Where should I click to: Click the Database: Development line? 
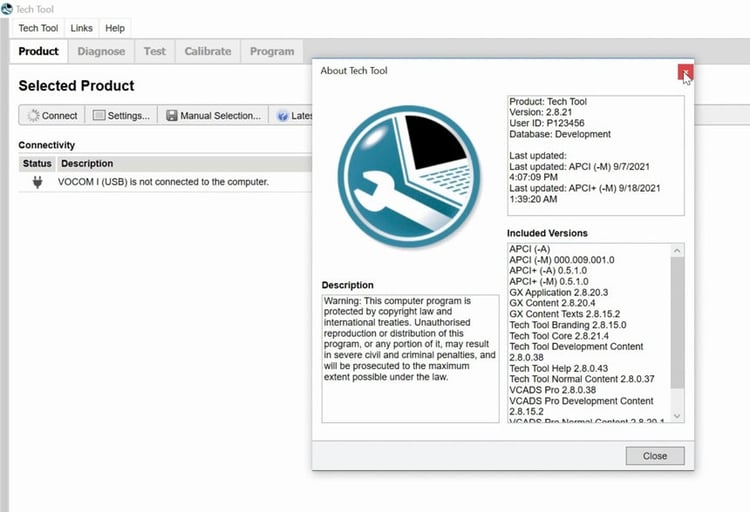(x=560, y=134)
